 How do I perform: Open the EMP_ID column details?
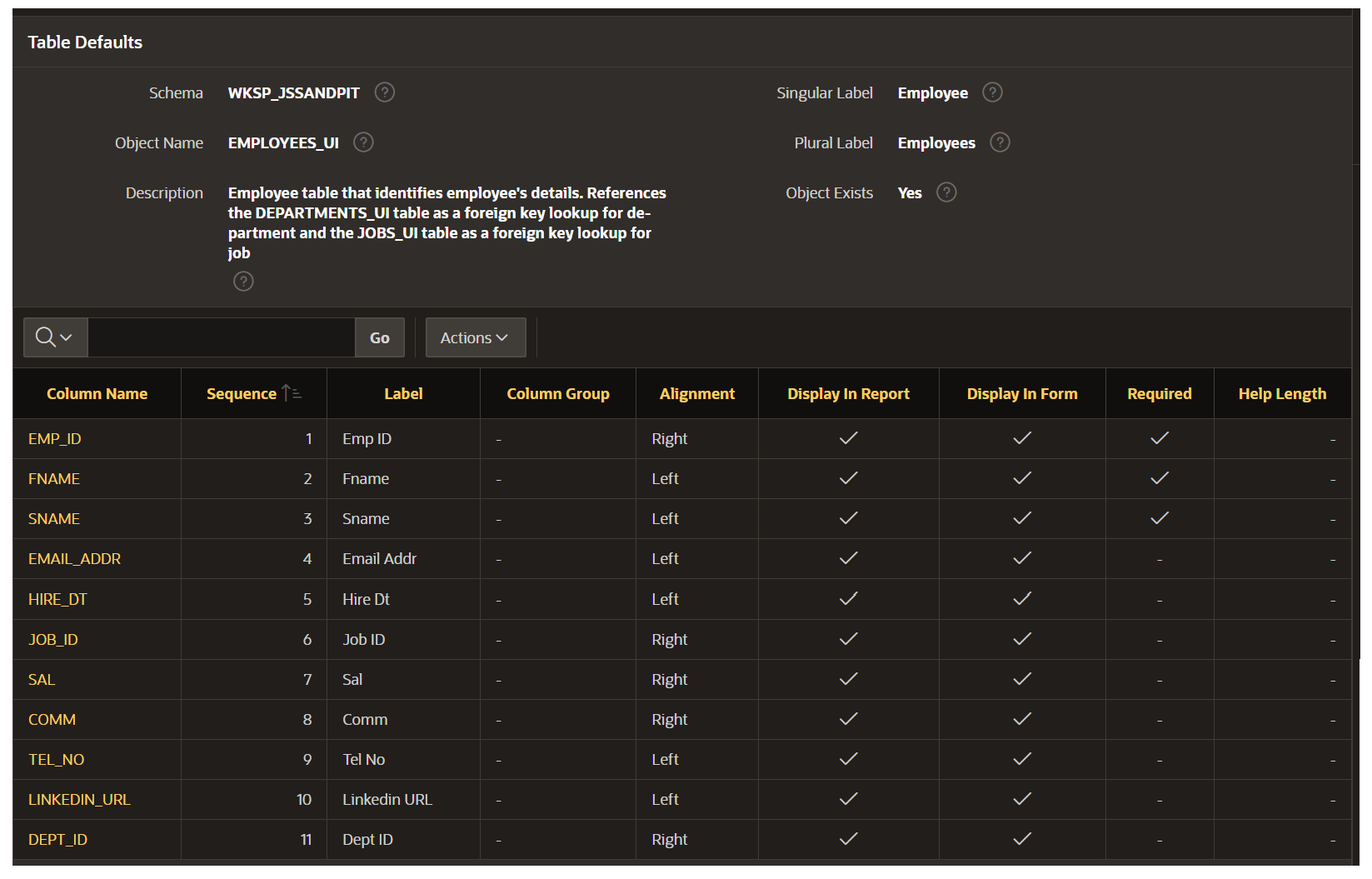(54, 438)
